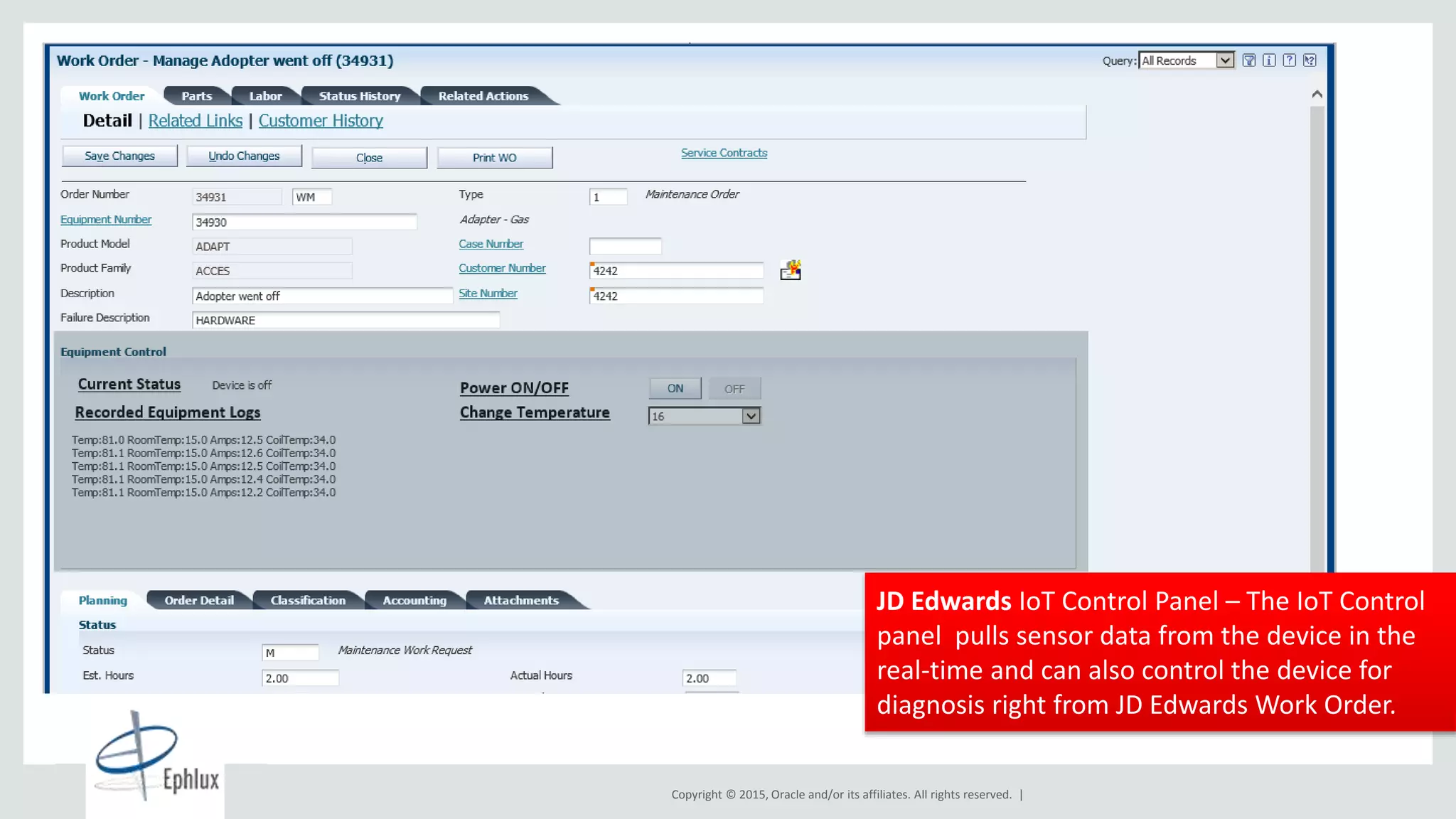This screenshot has height=819, width=1456.
Task: Click the Failure Description field HARDWARE
Action: click(x=346, y=320)
